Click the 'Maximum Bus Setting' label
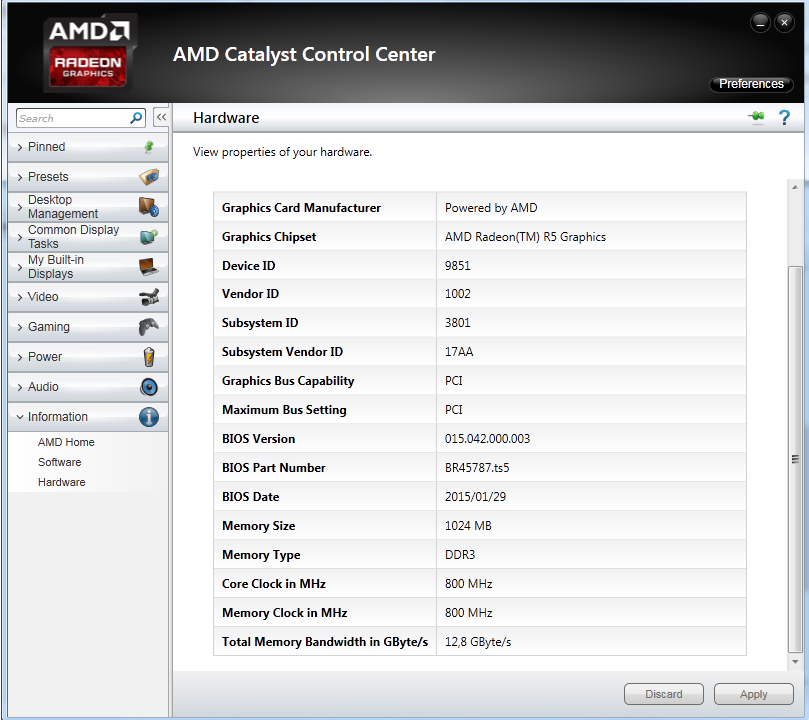The height and width of the screenshot is (720, 809). [284, 410]
